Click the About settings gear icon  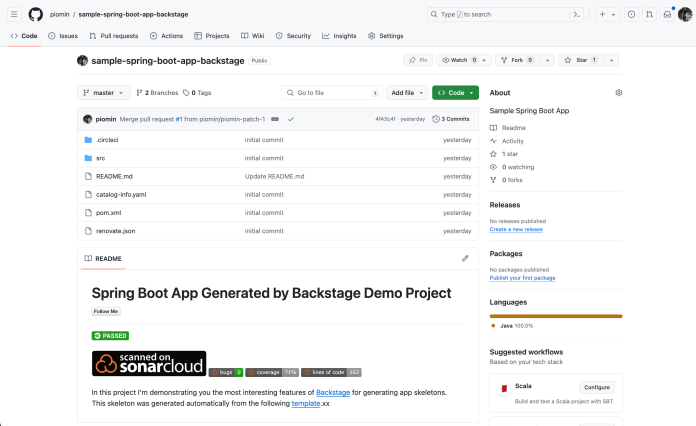click(619, 92)
